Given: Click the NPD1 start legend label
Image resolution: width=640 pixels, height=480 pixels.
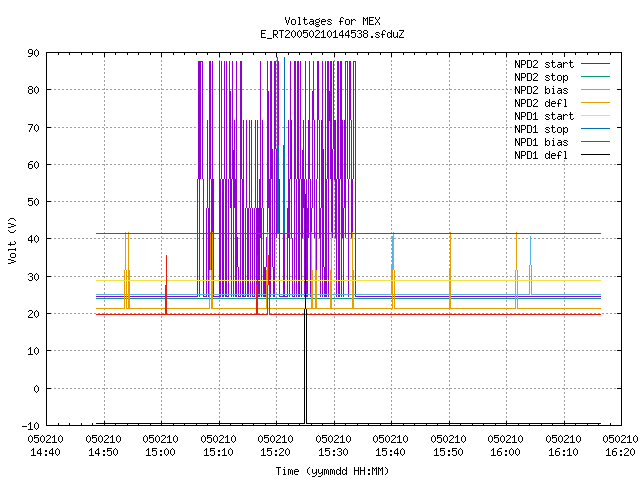Looking at the screenshot, I should pos(544,116).
